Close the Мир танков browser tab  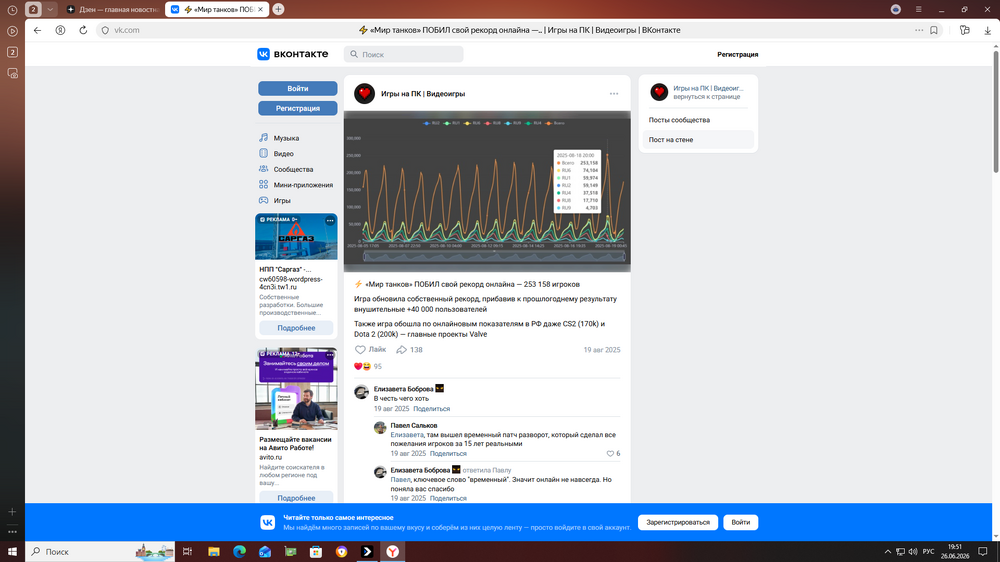[x=260, y=9]
